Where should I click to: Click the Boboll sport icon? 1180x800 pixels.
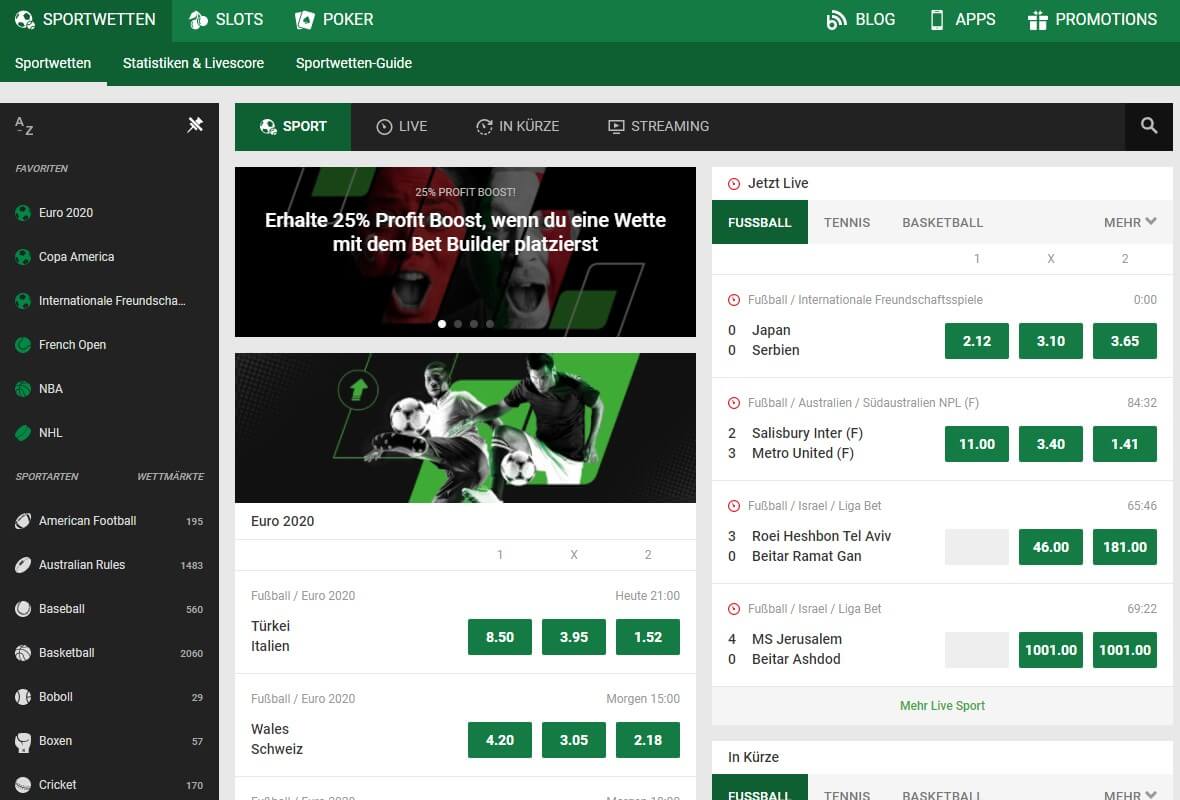coord(23,697)
